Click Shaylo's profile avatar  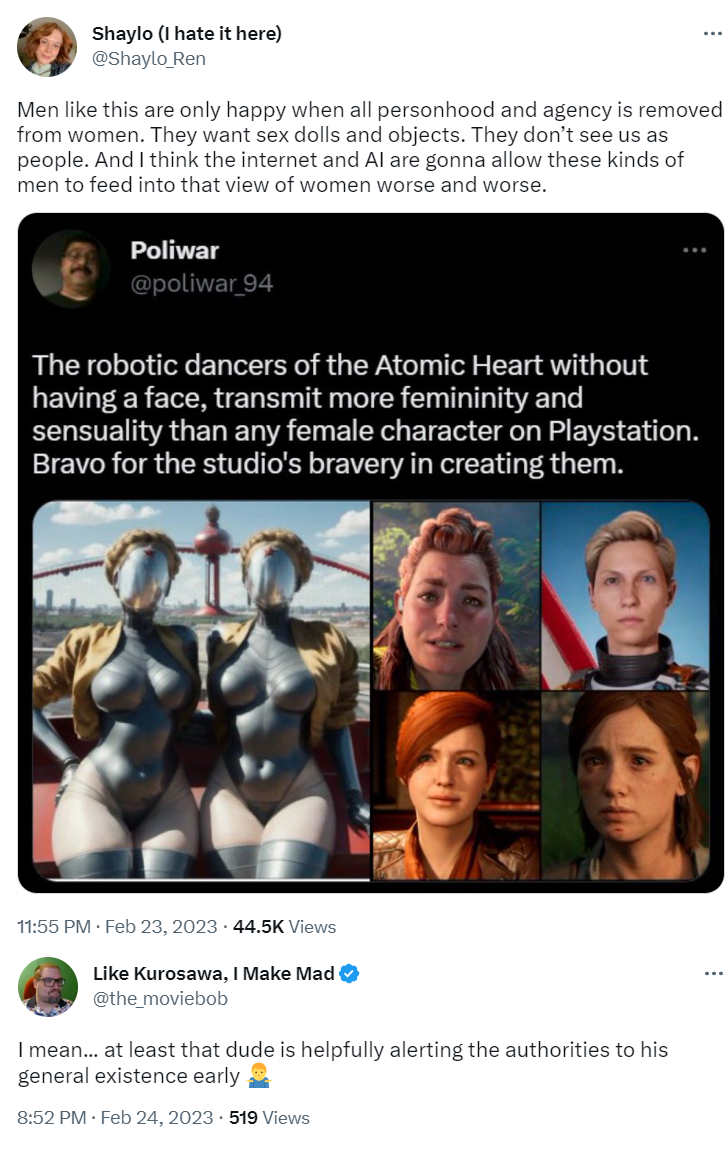click(x=47, y=46)
